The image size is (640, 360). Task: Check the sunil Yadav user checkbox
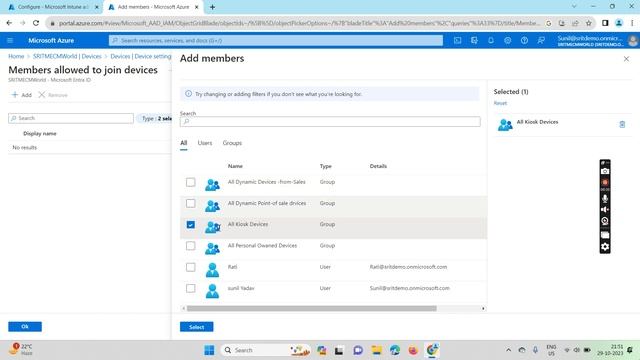(x=191, y=288)
